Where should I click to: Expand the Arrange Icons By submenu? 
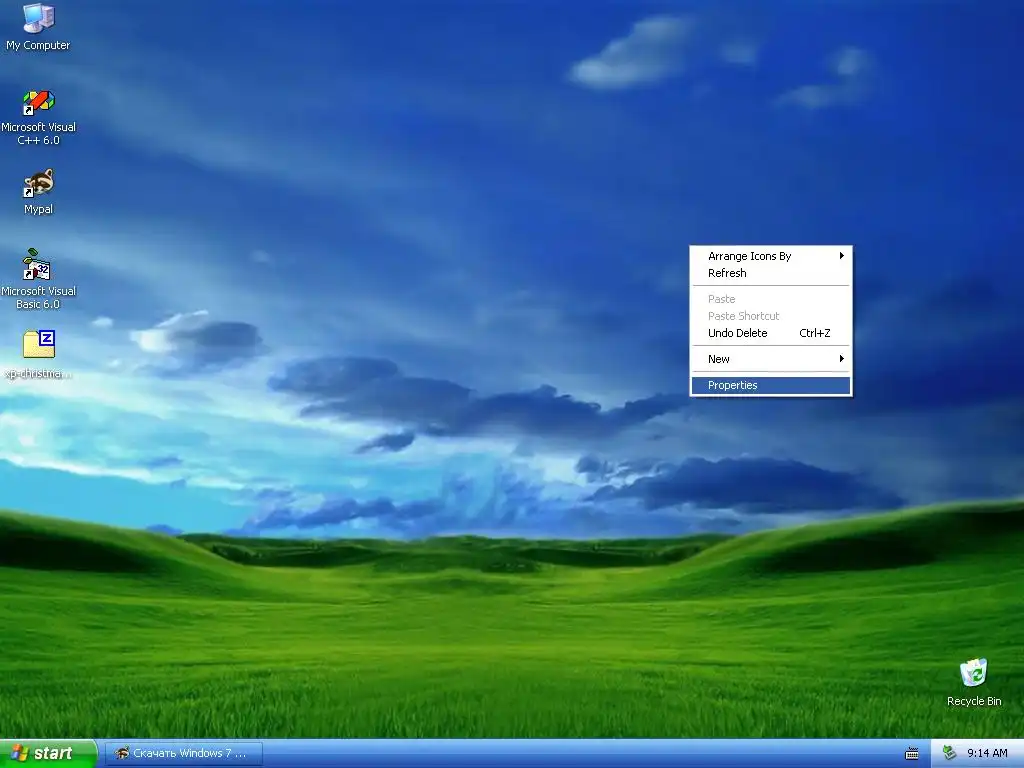771,256
